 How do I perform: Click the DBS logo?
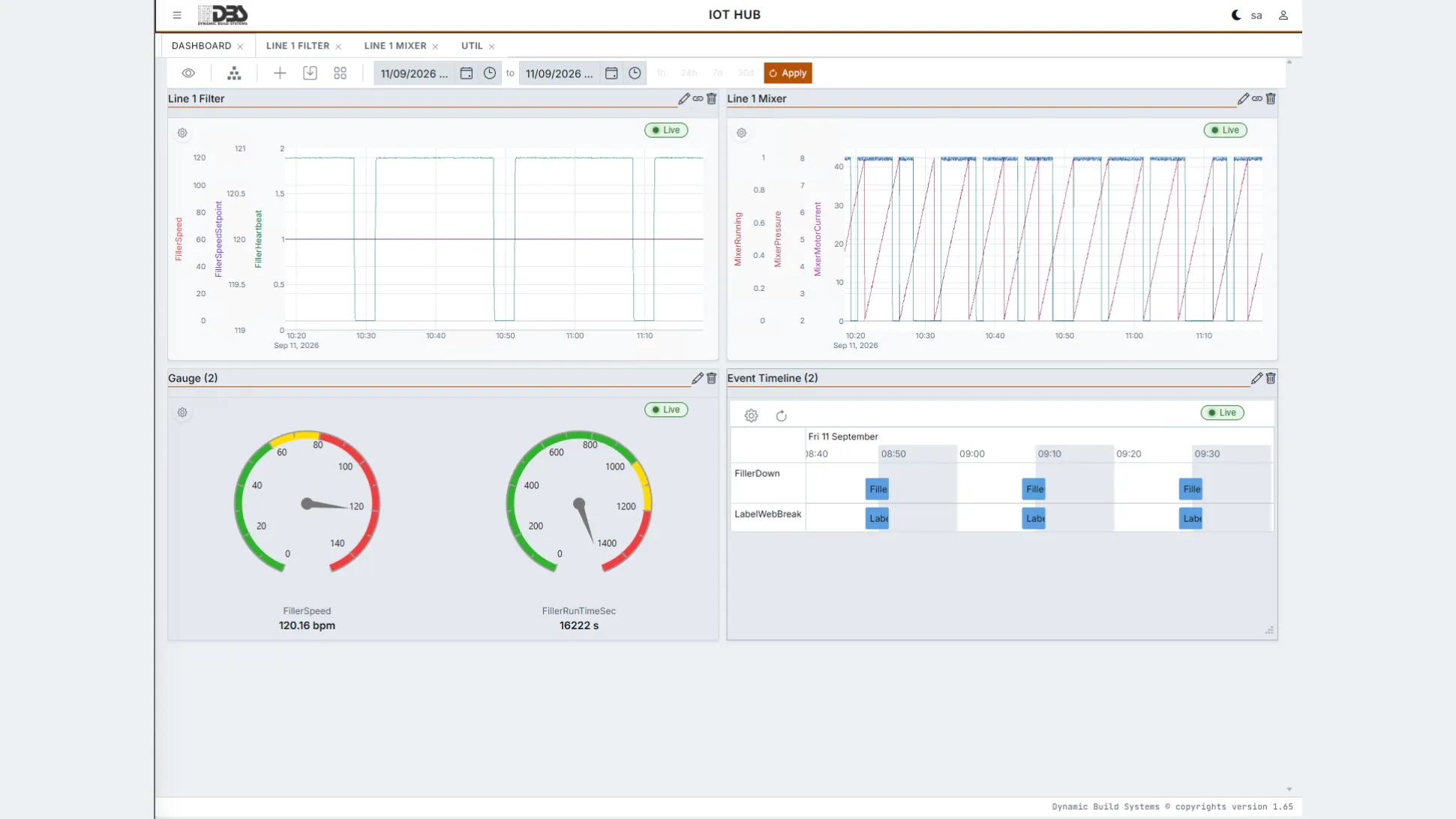coord(223,15)
